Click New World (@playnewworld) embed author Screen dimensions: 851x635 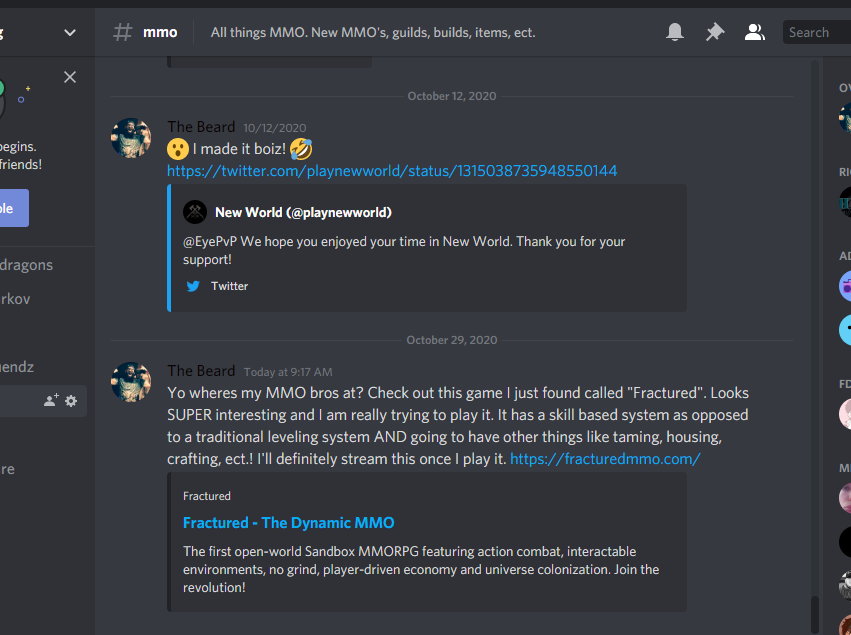(x=303, y=212)
